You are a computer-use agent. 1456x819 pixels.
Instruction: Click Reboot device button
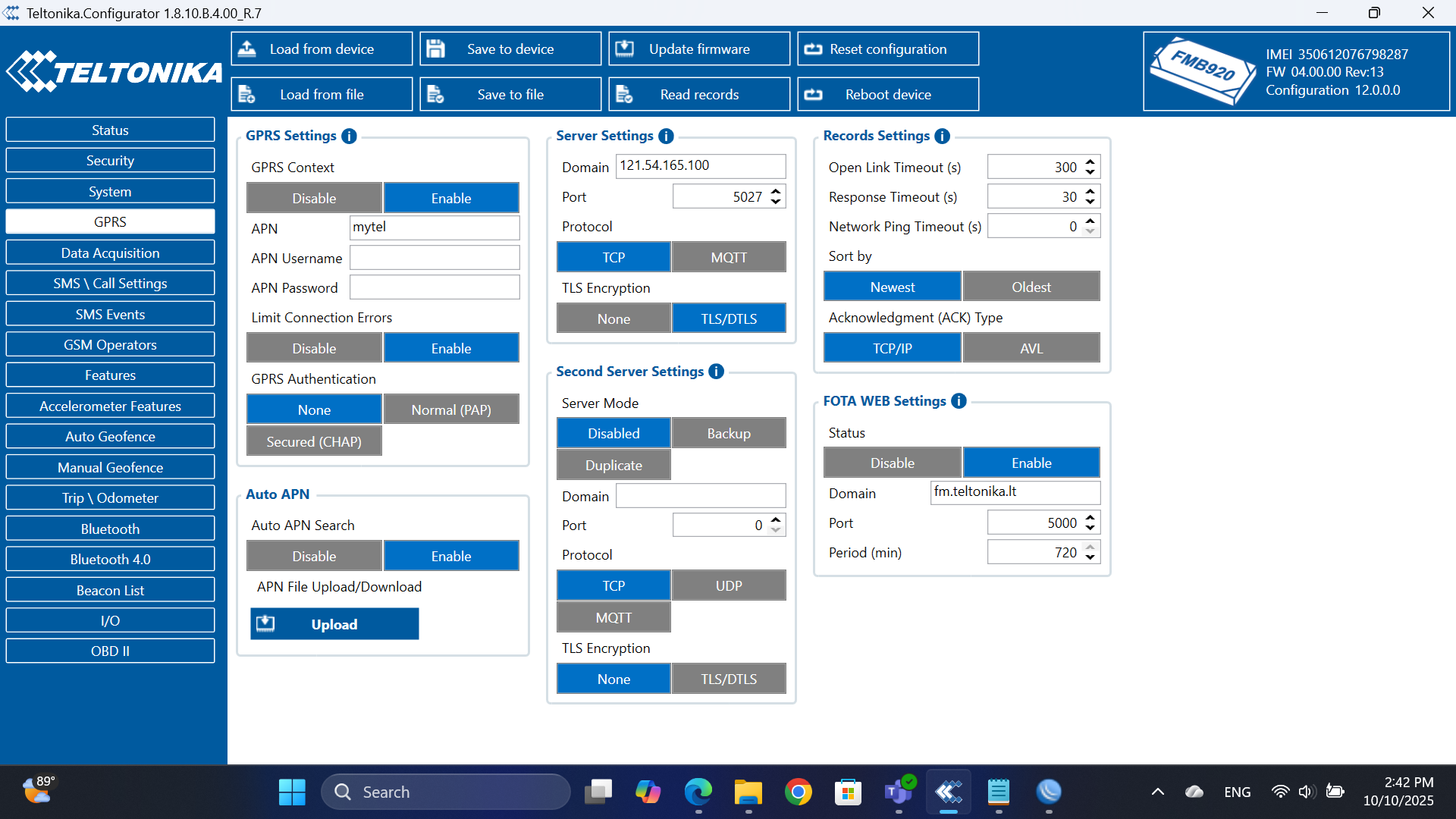[888, 95]
